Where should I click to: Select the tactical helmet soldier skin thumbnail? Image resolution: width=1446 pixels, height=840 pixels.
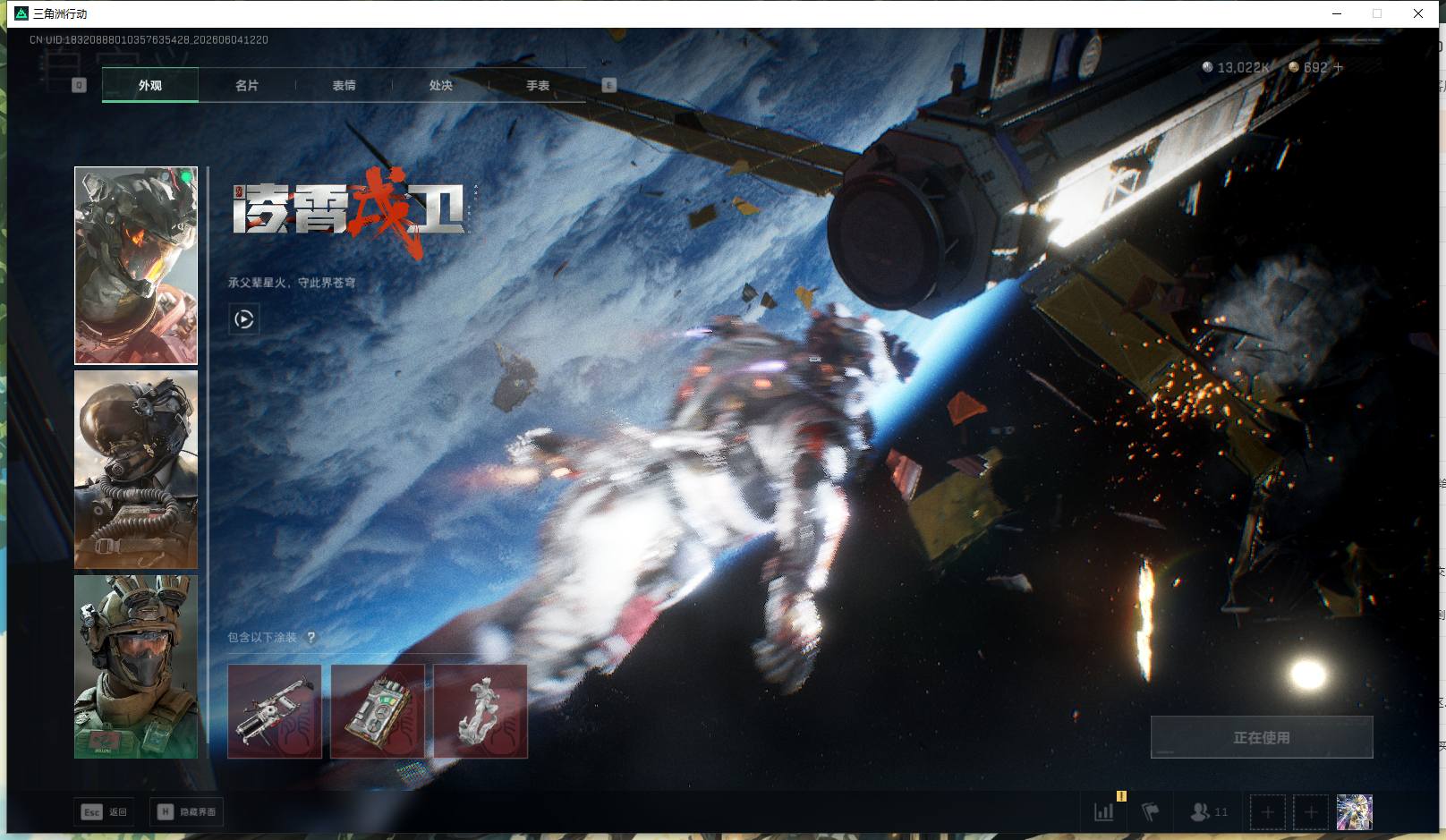(x=136, y=666)
